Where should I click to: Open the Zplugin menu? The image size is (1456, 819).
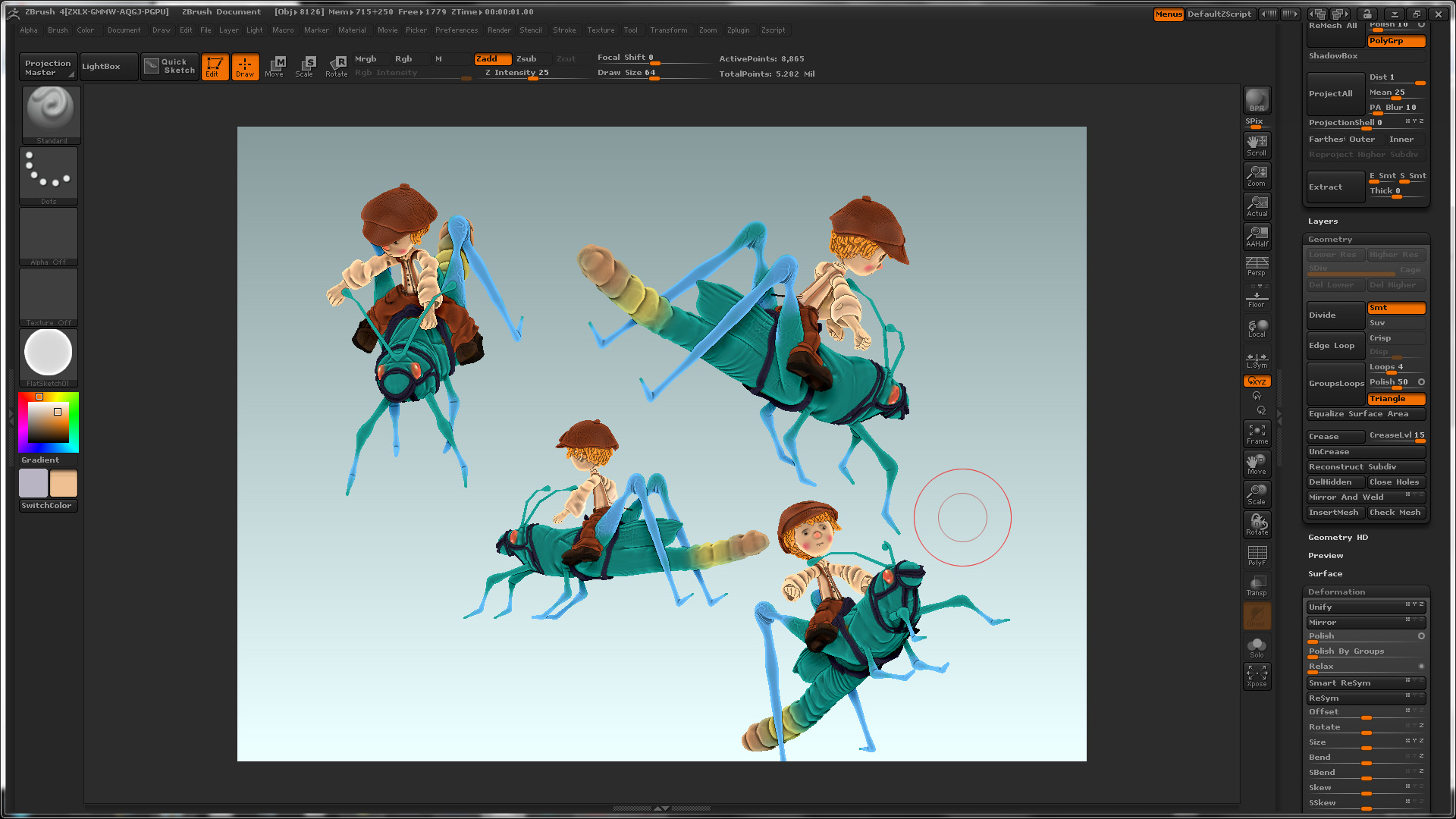point(737,30)
